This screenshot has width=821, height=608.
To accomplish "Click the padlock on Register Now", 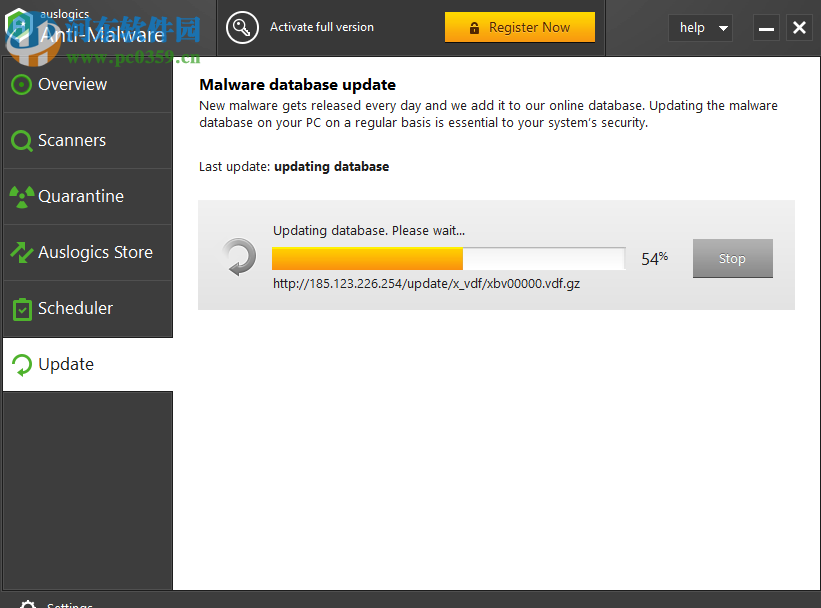I will (x=473, y=27).
